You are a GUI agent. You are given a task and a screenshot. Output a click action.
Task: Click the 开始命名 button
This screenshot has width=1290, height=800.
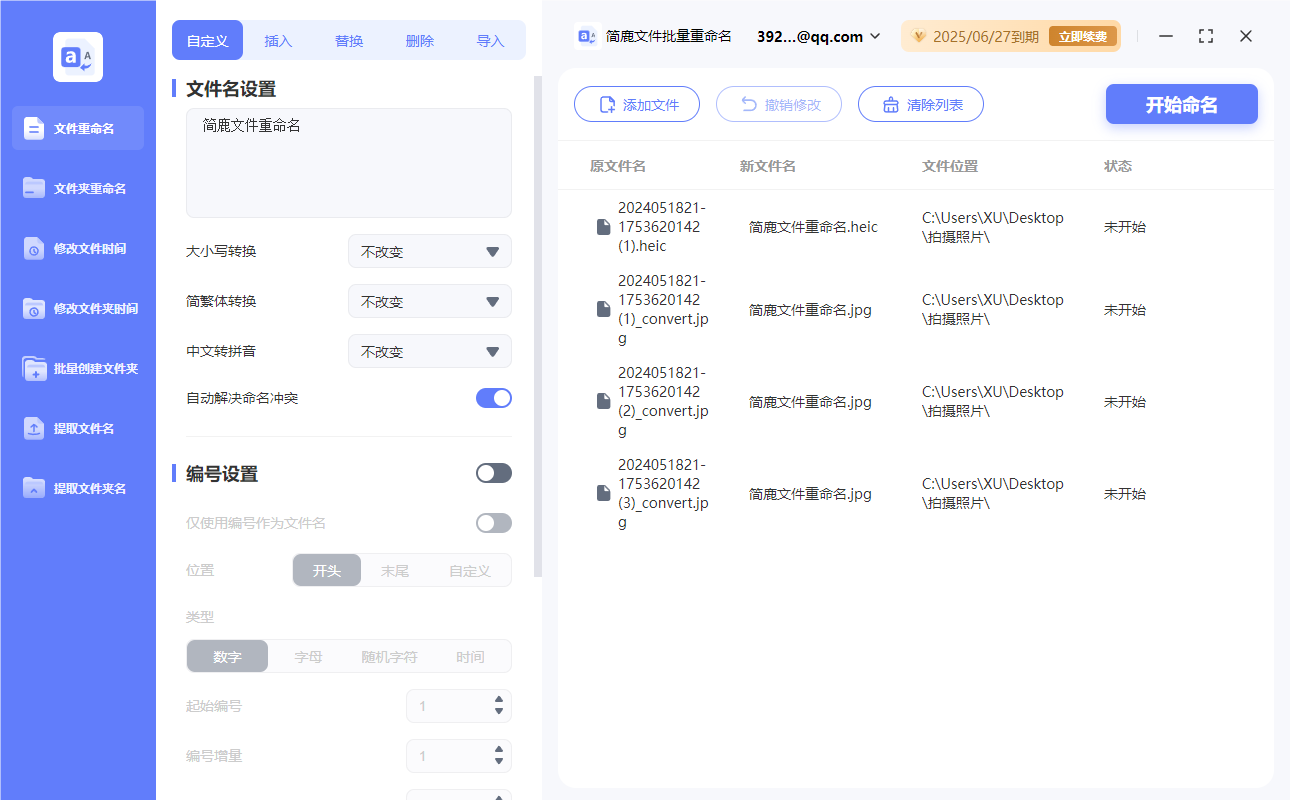[x=1181, y=104]
